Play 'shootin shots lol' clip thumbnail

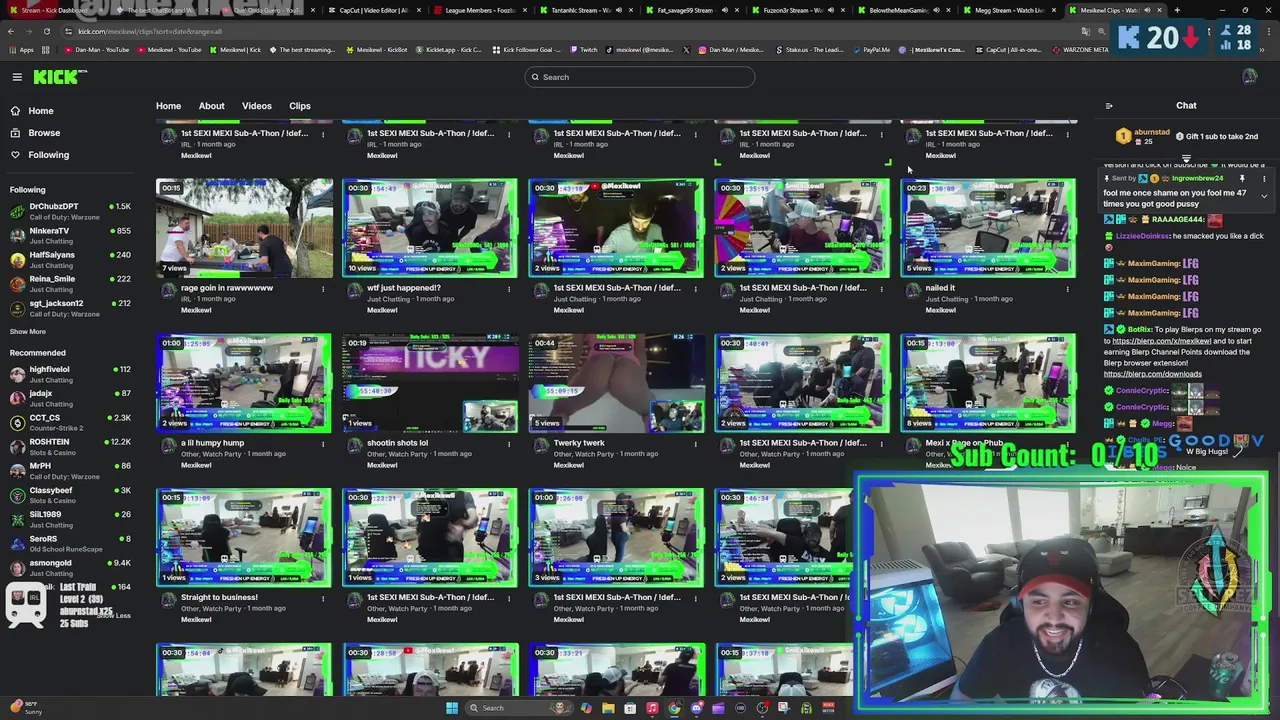coord(430,383)
